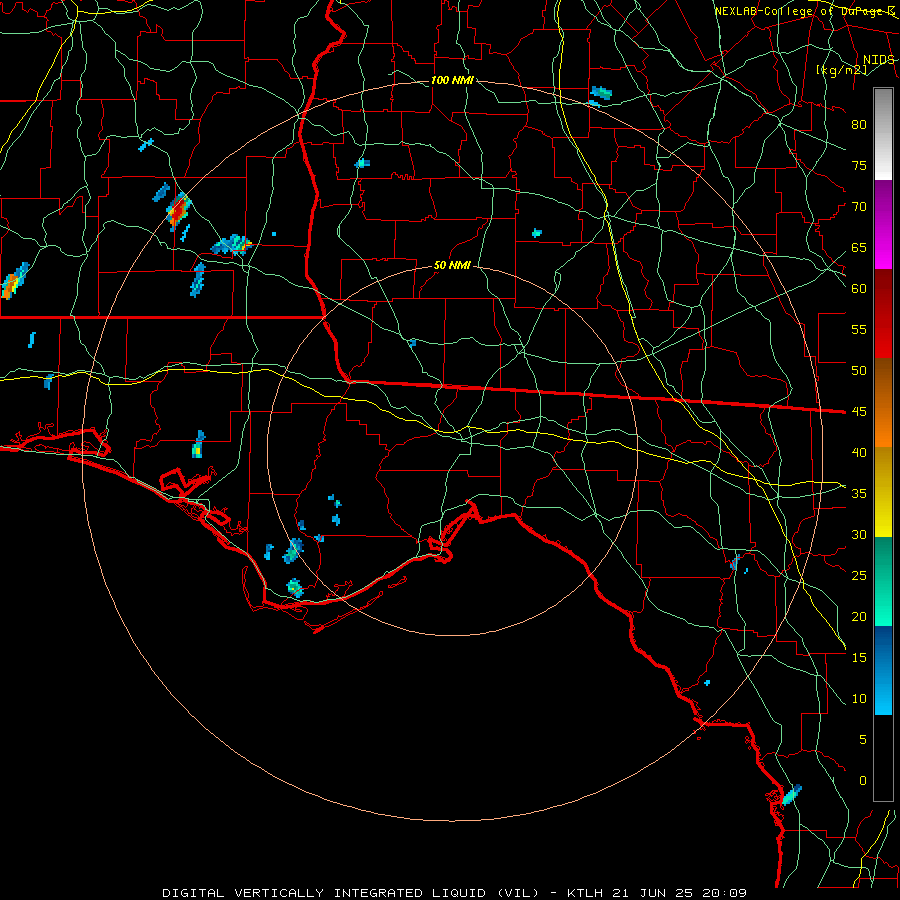Click the scale value "45"
The image size is (900, 900).
[859, 412]
